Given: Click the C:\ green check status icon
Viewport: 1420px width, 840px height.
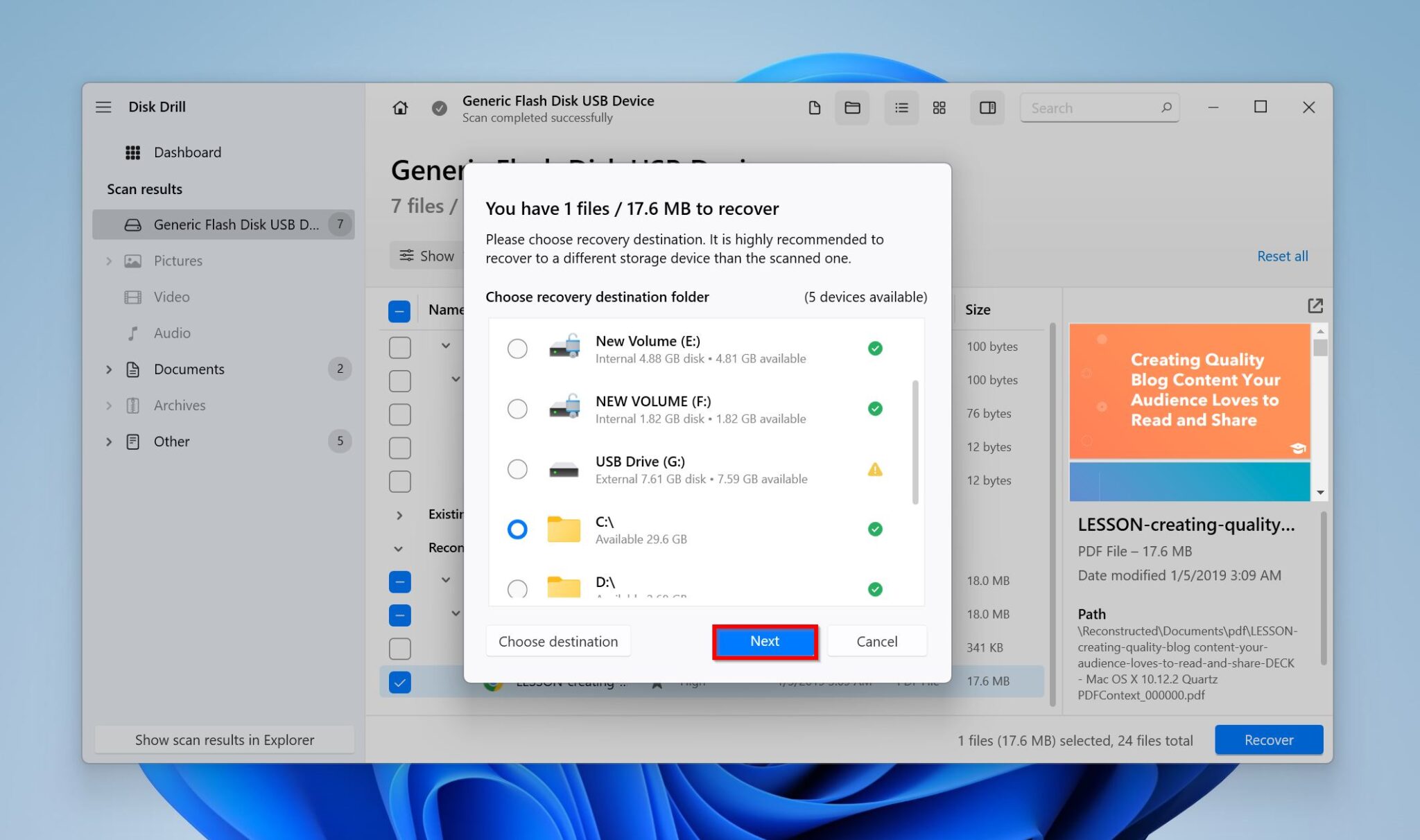Looking at the screenshot, I should click(x=875, y=529).
